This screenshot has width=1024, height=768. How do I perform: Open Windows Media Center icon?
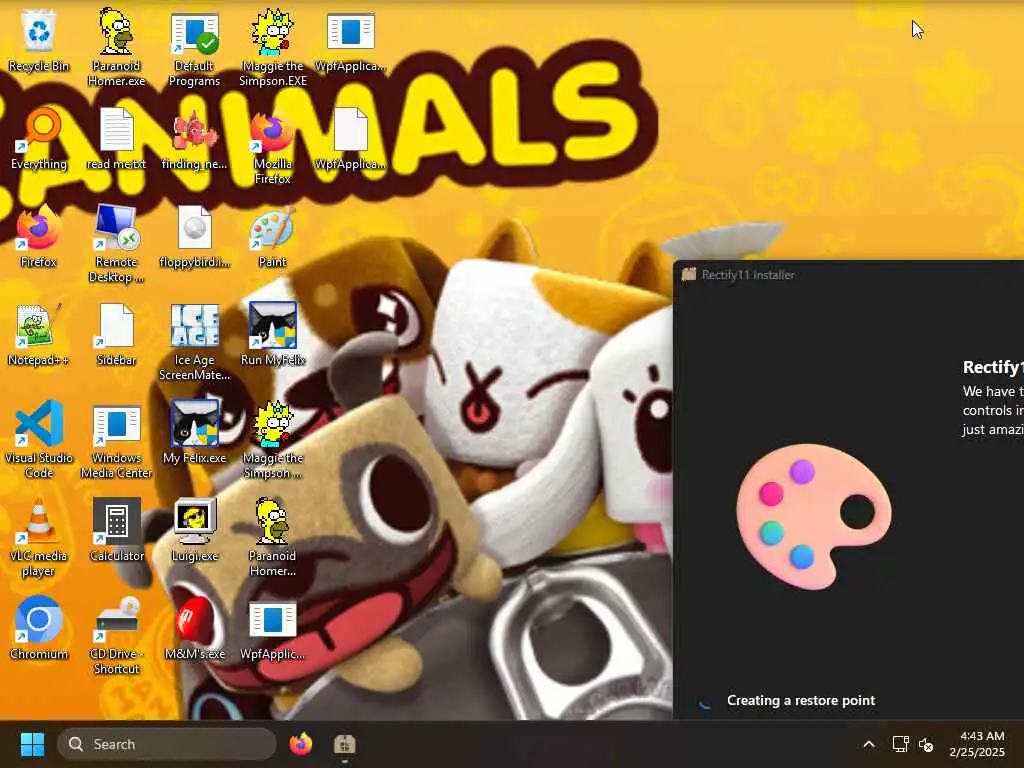click(x=116, y=440)
